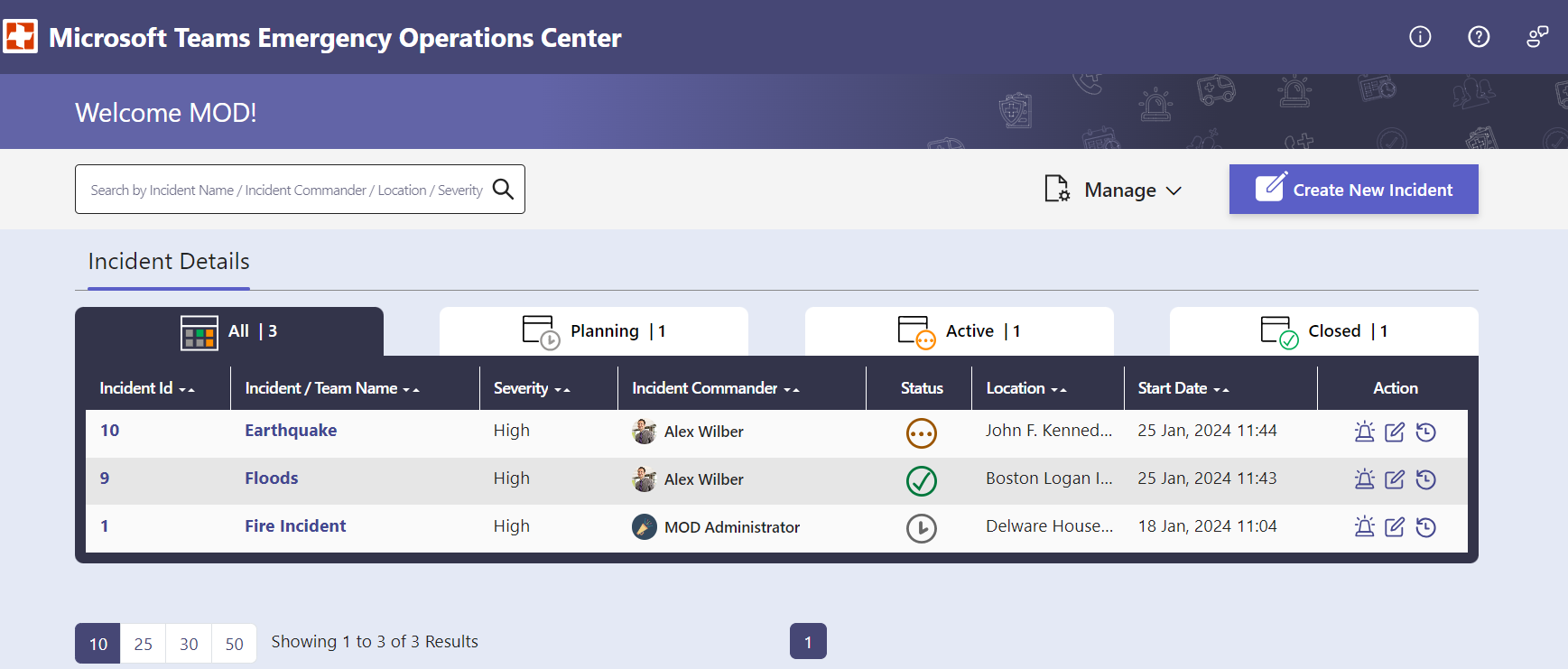Click High severity in Earthquake row
The image size is (1568, 669).
511,431
